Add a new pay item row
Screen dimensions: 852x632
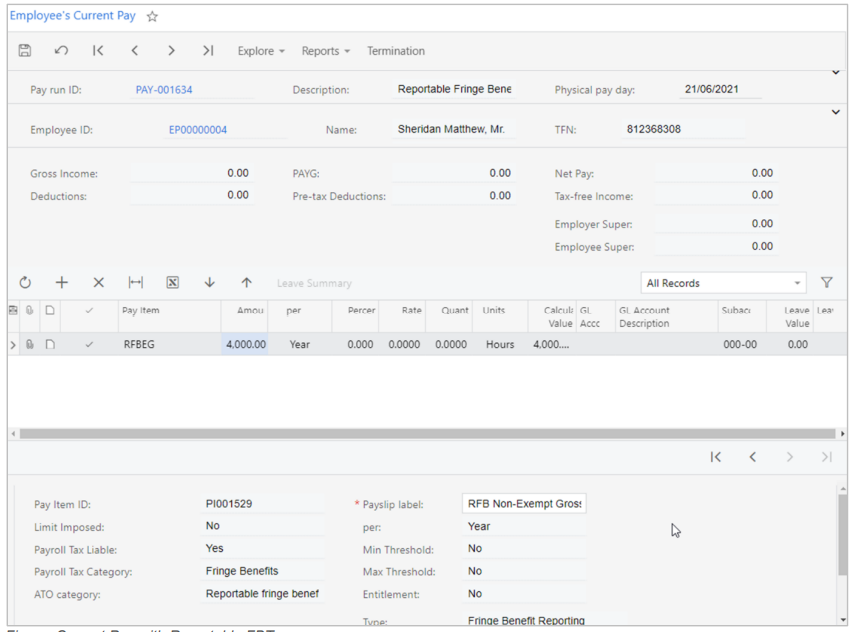[61, 283]
